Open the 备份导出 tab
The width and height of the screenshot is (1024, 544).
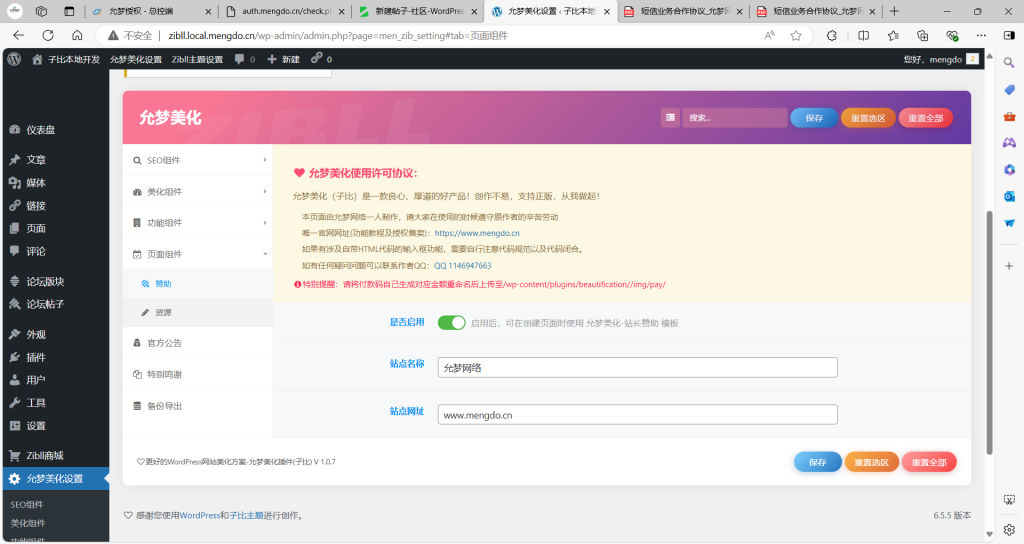(x=164, y=406)
